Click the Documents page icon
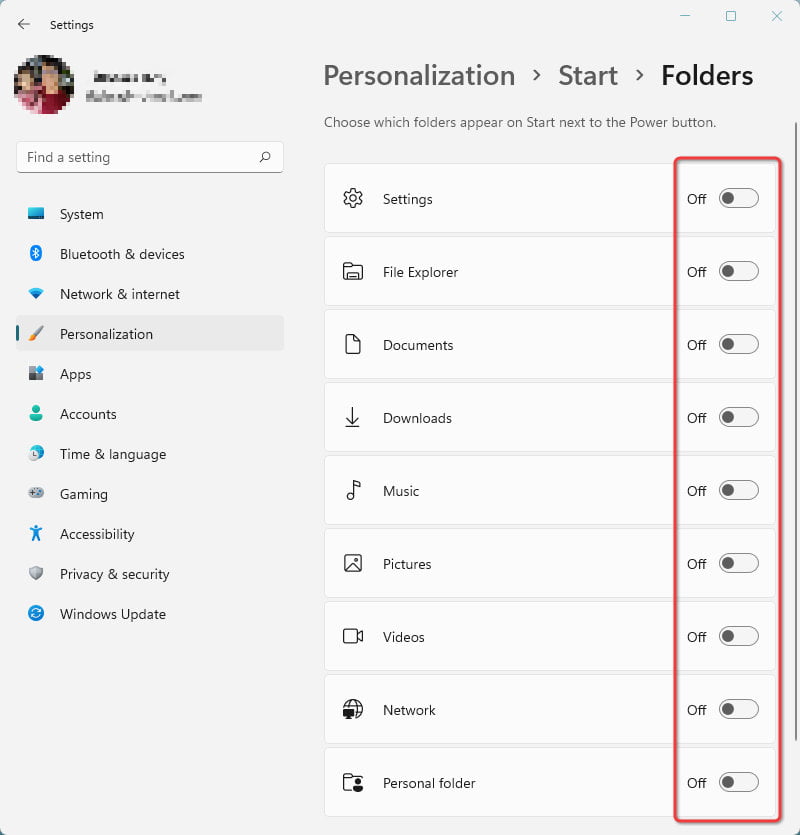This screenshot has height=835, width=800. click(x=353, y=345)
